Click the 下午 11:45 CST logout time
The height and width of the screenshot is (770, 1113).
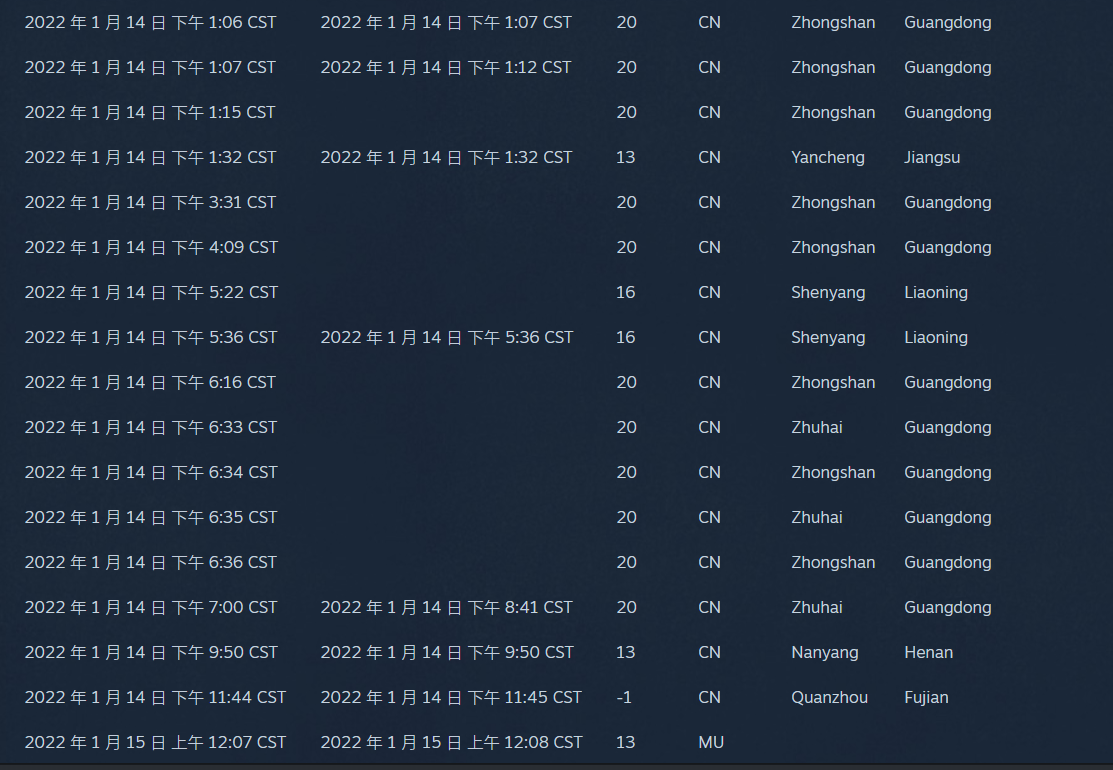tap(451, 697)
